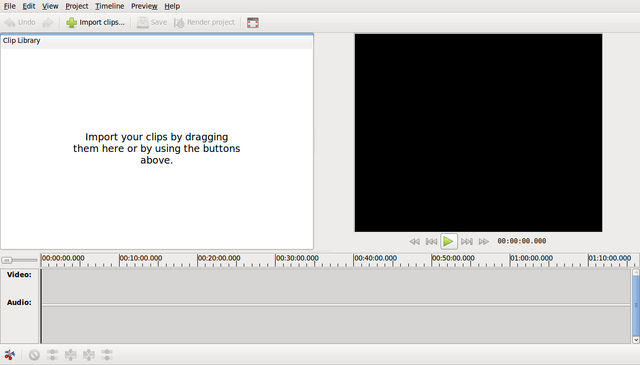The width and height of the screenshot is (640, 365).
Task: Click the 01:10:00.000 mark on the ruler
Action: point(610,258)
